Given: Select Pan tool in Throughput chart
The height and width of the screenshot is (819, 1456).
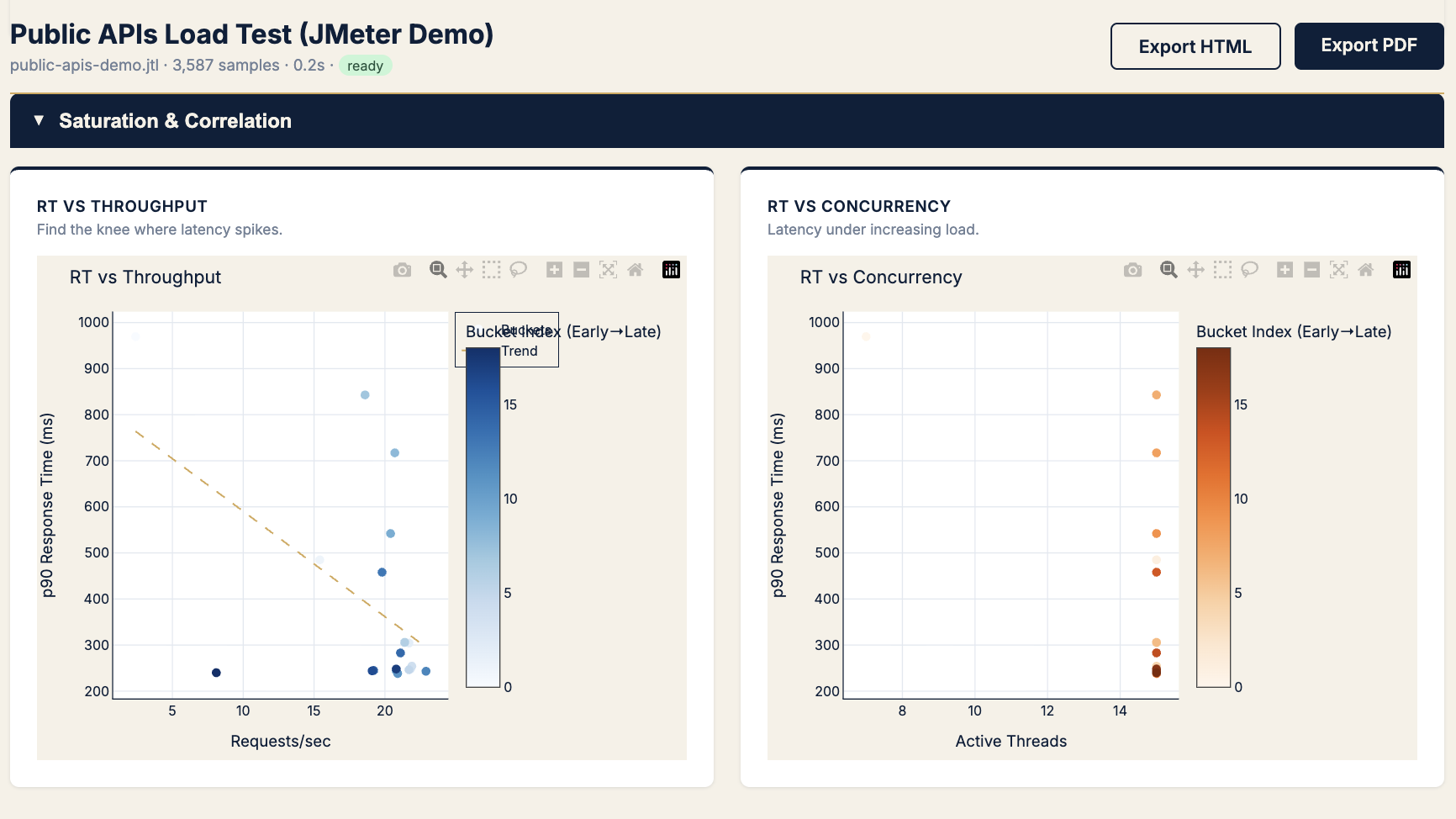Looking at the screenshot, I should click(x=464, y=270).
